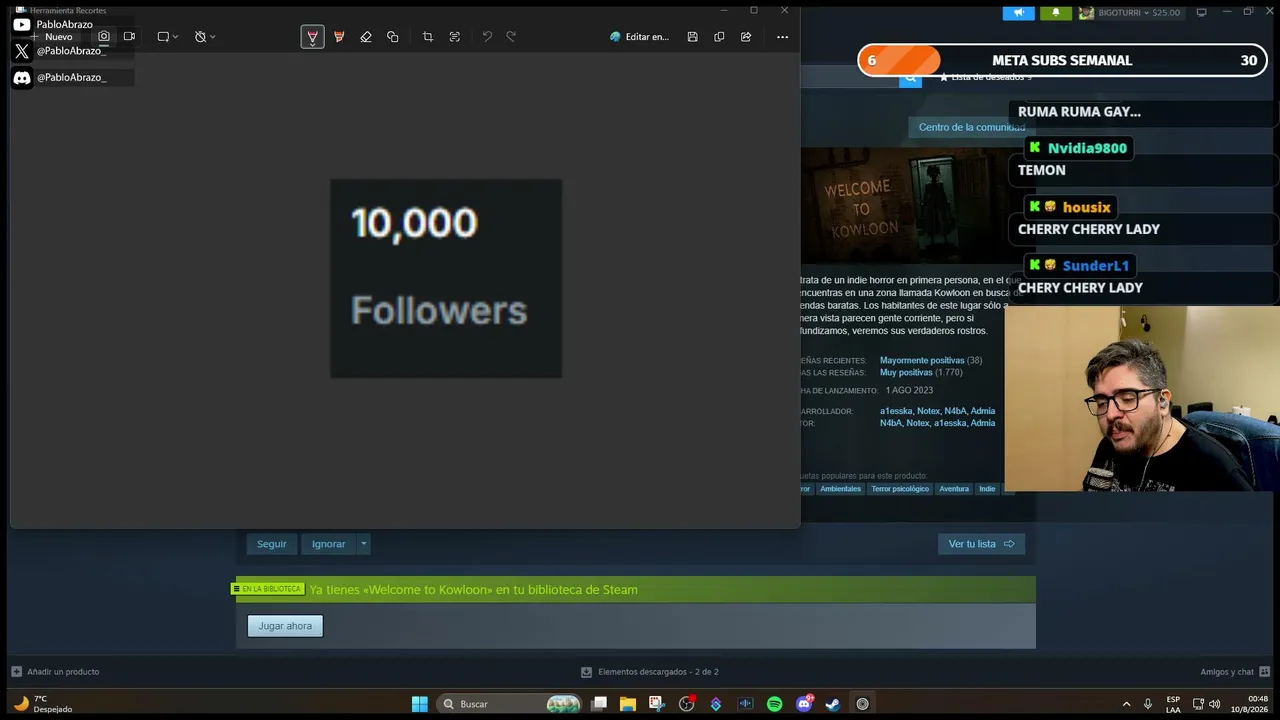Select the screenshot capture mode camera icon
The height and width of the screenshot is (720, 1280).
103,36
